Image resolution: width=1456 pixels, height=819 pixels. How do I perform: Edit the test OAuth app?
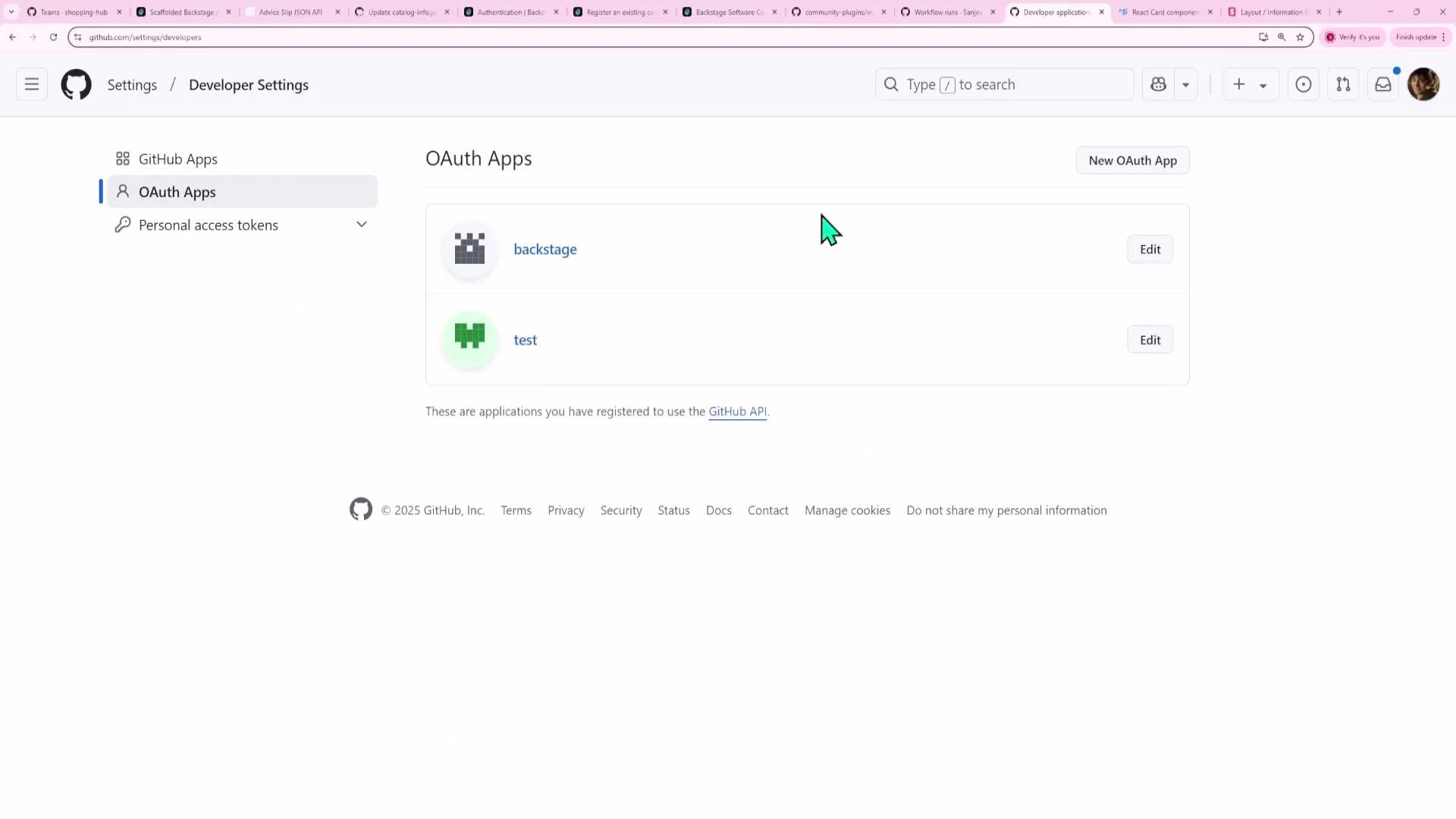click(x=1150, y=340)
